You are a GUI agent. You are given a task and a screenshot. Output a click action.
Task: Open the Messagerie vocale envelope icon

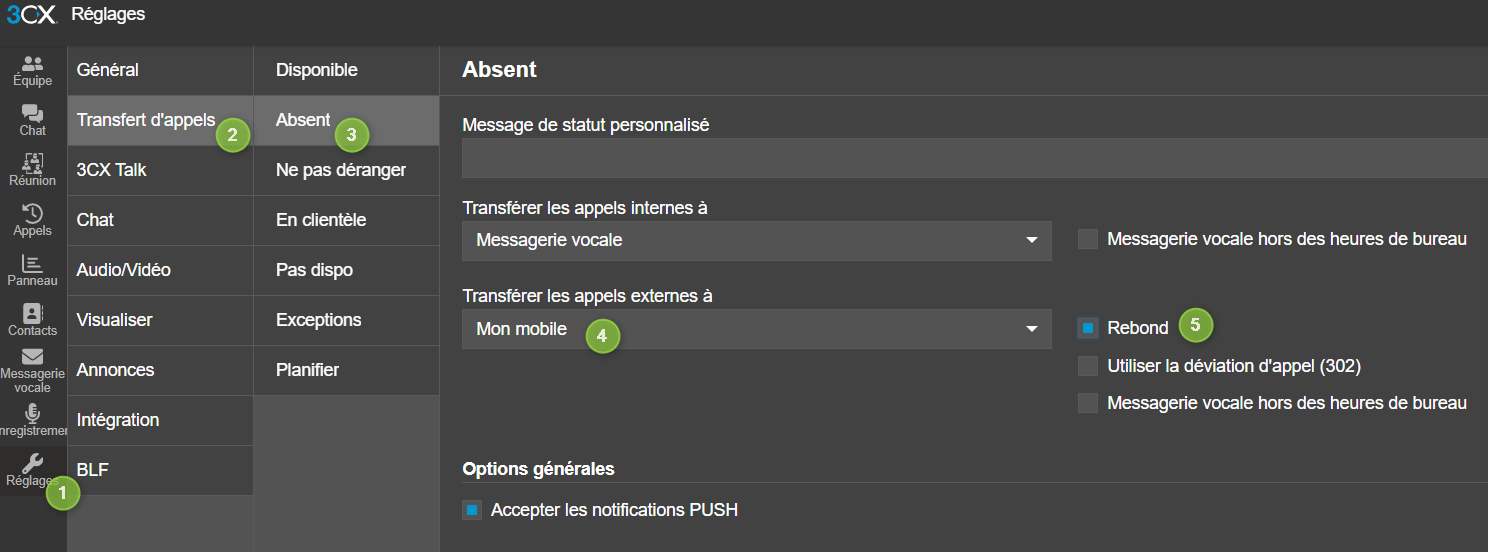click(x=33, y=357)
